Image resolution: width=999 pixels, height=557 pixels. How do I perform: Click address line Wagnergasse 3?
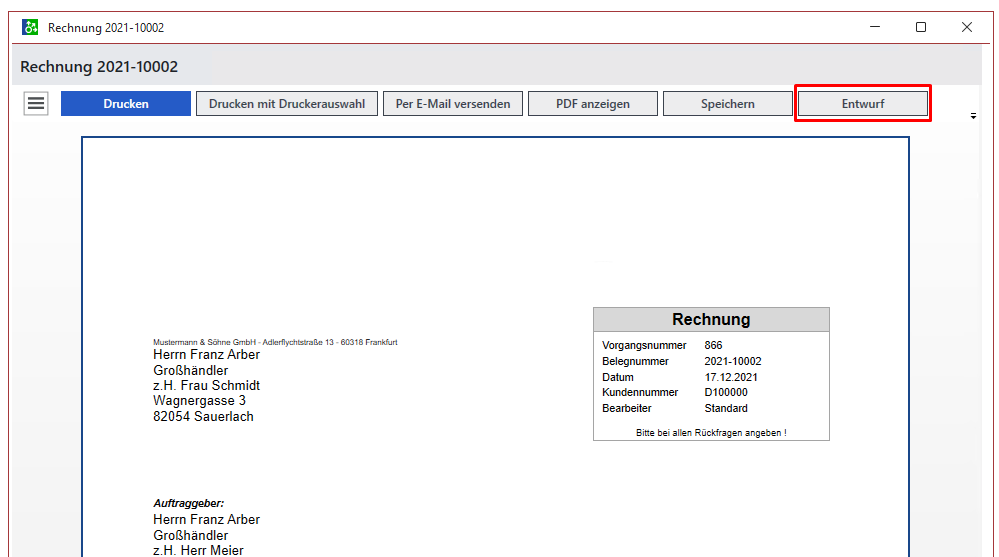click(199, 401)
